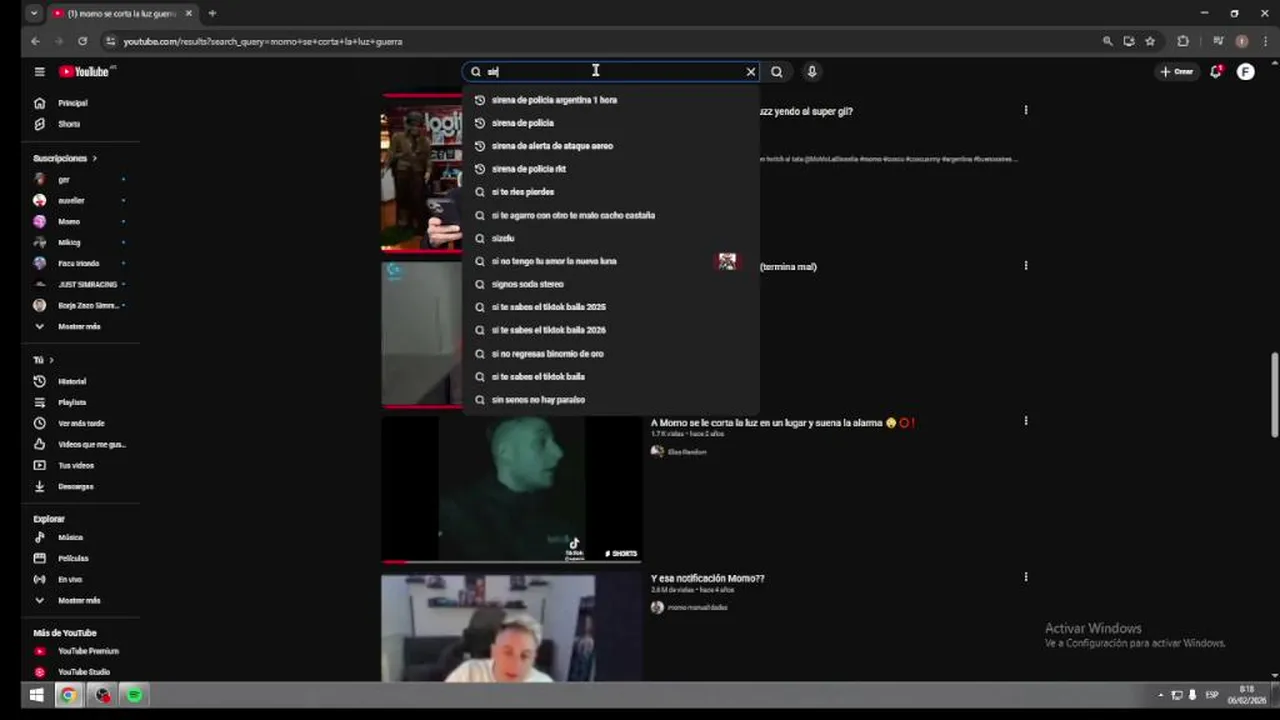
Task: Open the Momo power-outage alarm short thumbnail
Action: (x=511, y=488)
